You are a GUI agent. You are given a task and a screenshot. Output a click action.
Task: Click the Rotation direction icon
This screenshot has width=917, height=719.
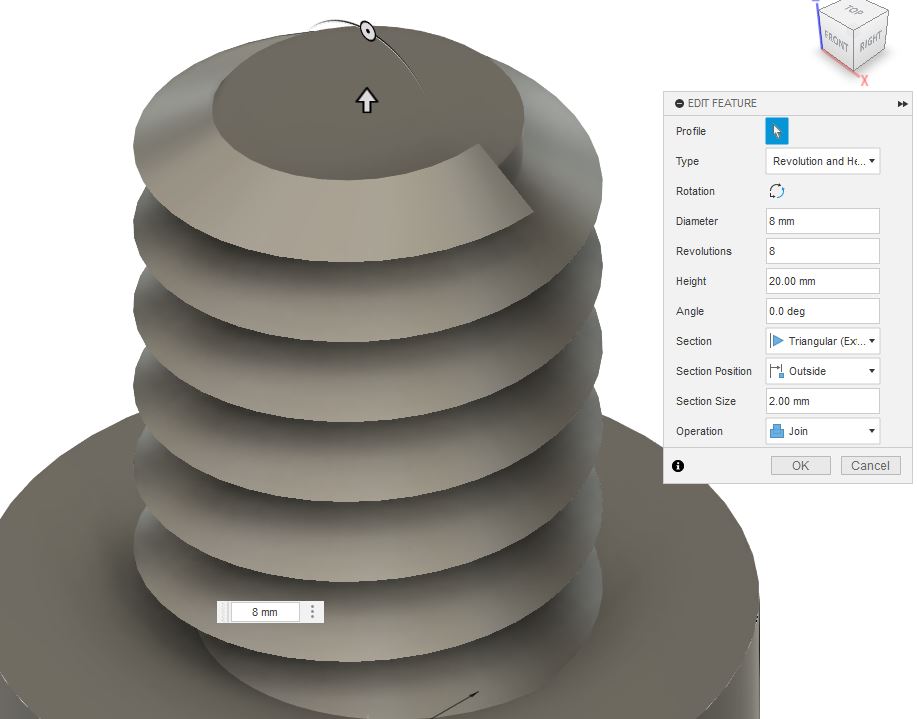click(x=776, y=191)
